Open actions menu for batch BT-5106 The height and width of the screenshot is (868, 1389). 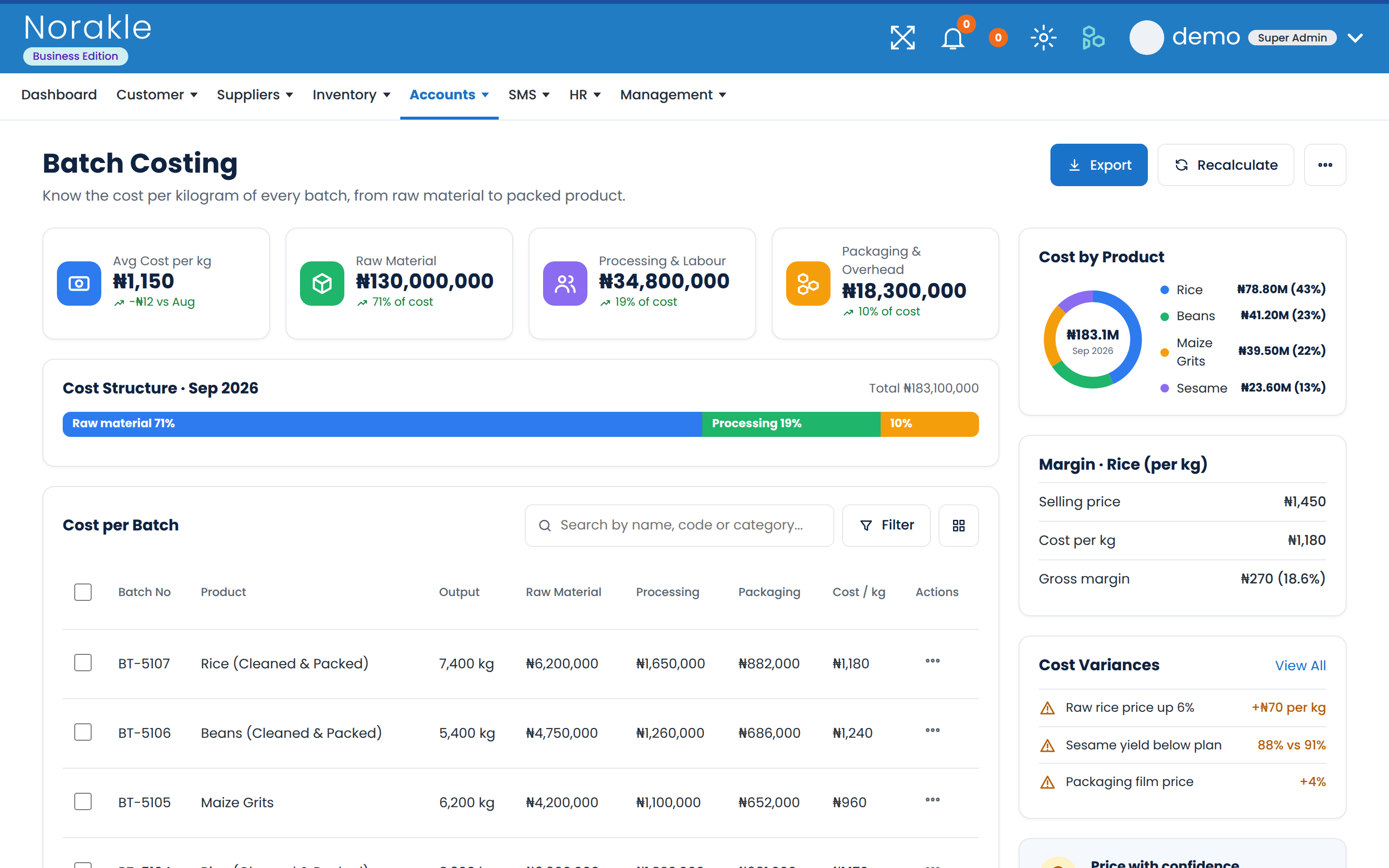pyautogui.click(x=933, y=731)
